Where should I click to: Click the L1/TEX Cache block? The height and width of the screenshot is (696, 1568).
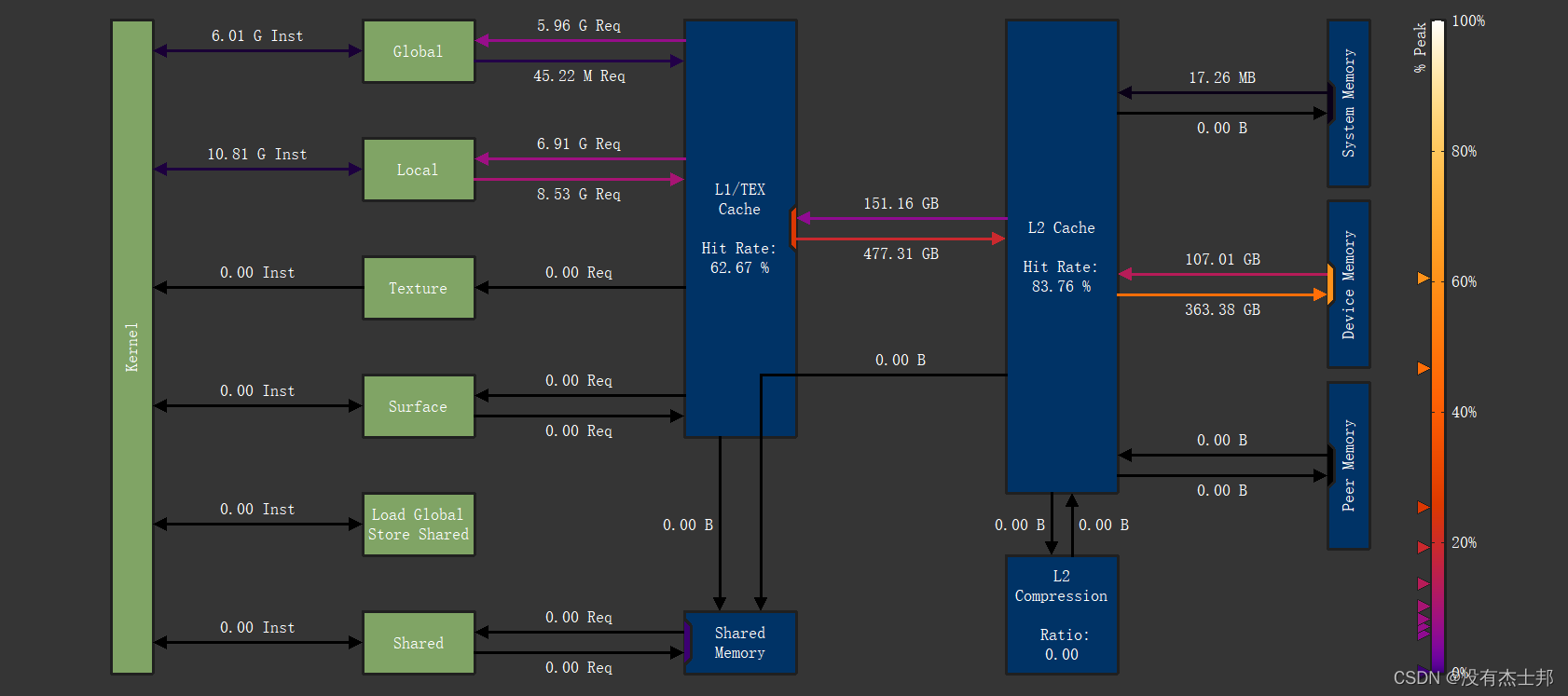[740, 228]
